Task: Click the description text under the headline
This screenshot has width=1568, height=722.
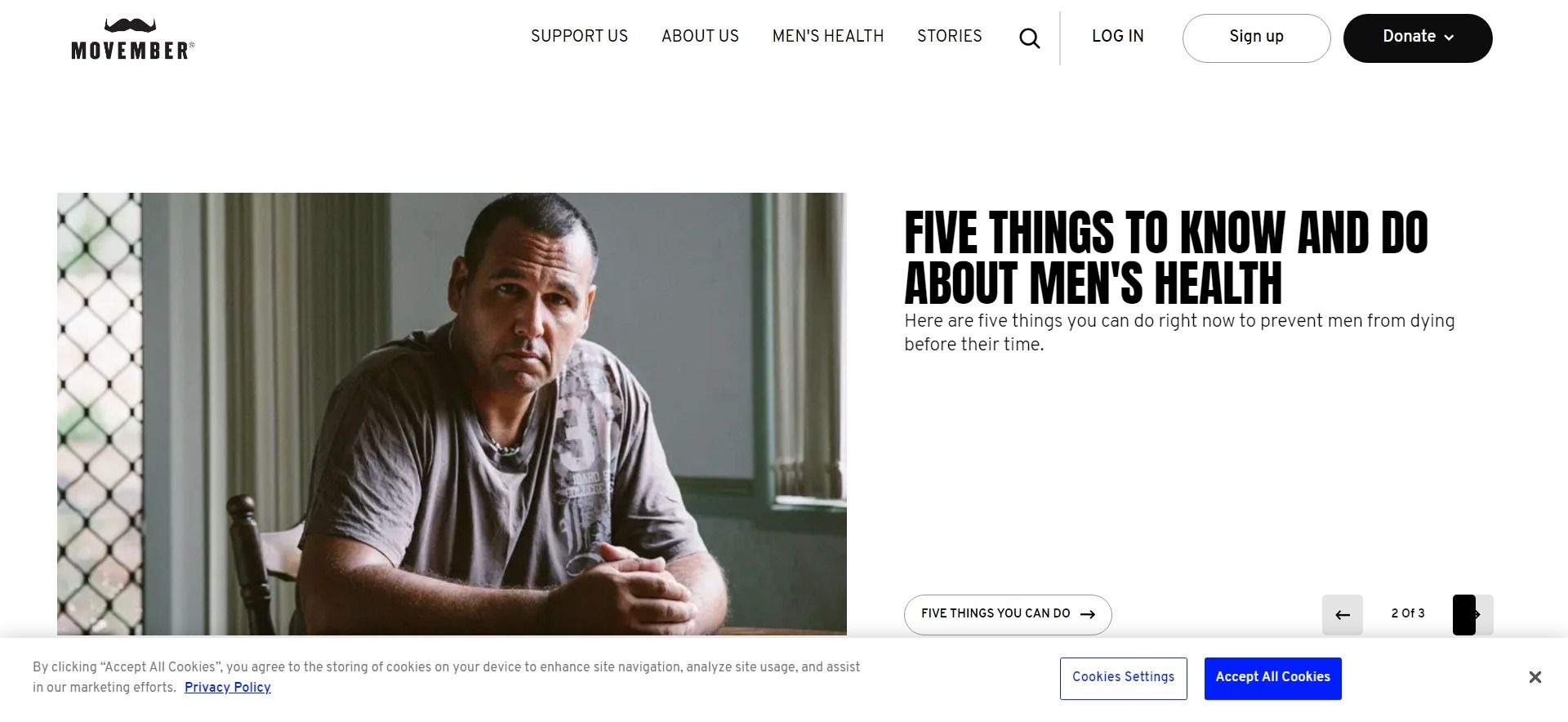Action: tap(1179, 332)
